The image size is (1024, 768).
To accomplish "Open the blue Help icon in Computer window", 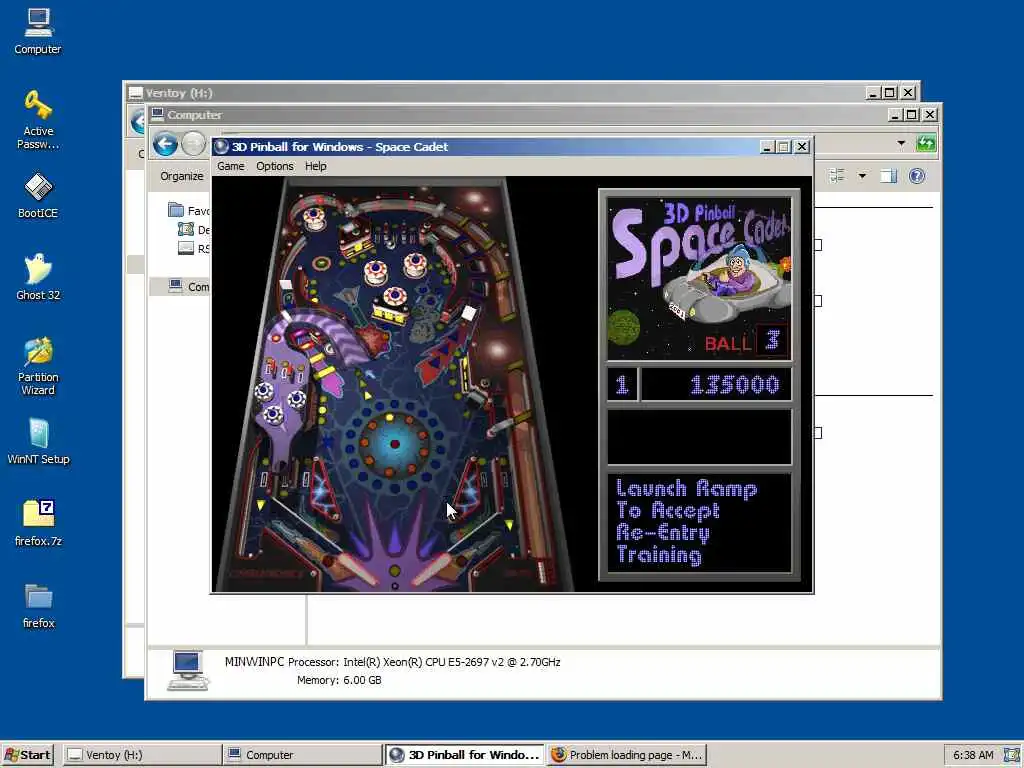I will tap(917, 176).
